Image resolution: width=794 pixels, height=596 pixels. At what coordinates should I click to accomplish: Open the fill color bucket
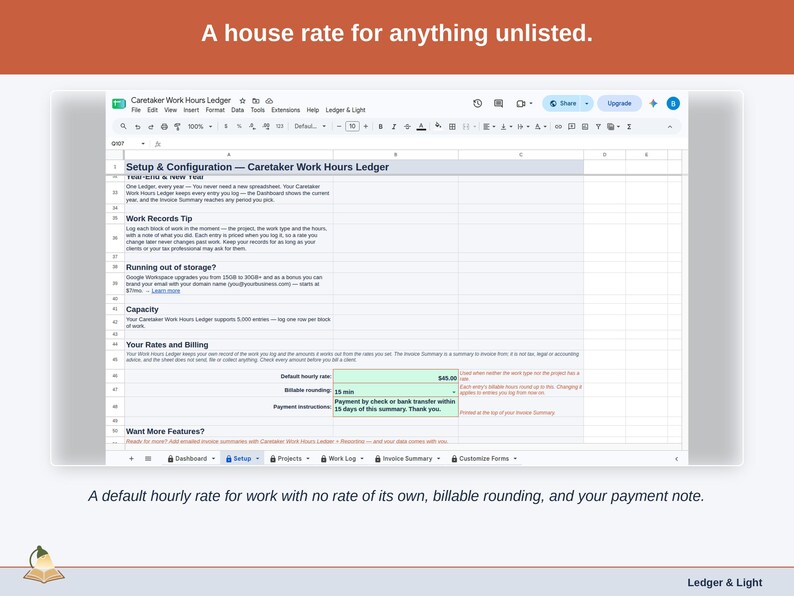tap(438, 126)
